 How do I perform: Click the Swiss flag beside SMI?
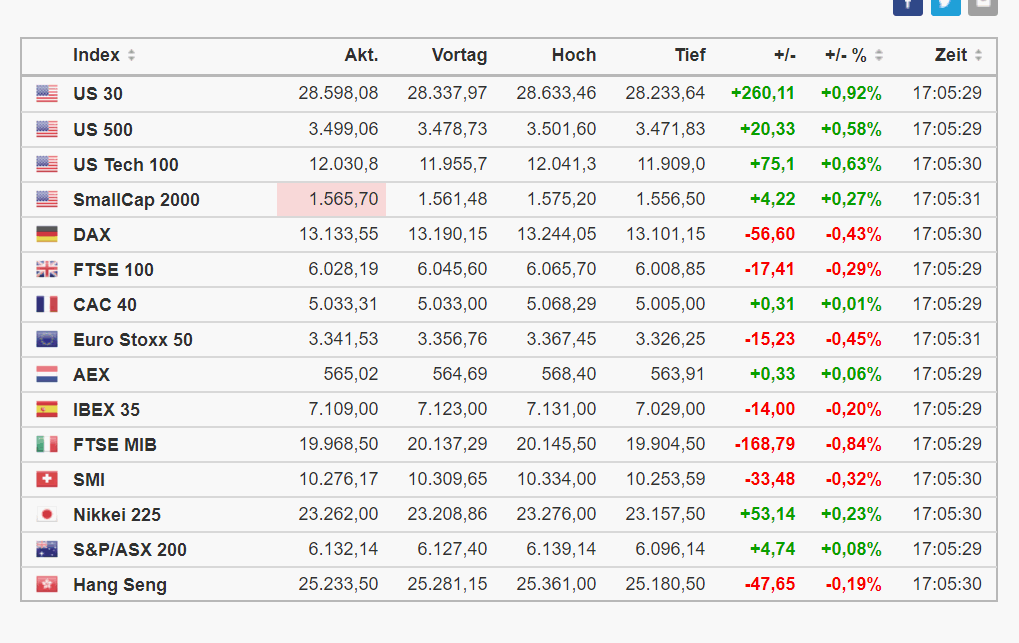[47, 479]
